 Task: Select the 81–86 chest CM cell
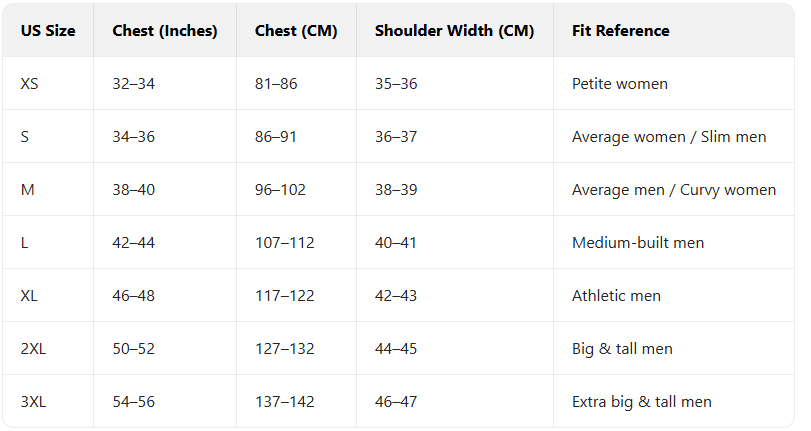(x=276, y=84)
